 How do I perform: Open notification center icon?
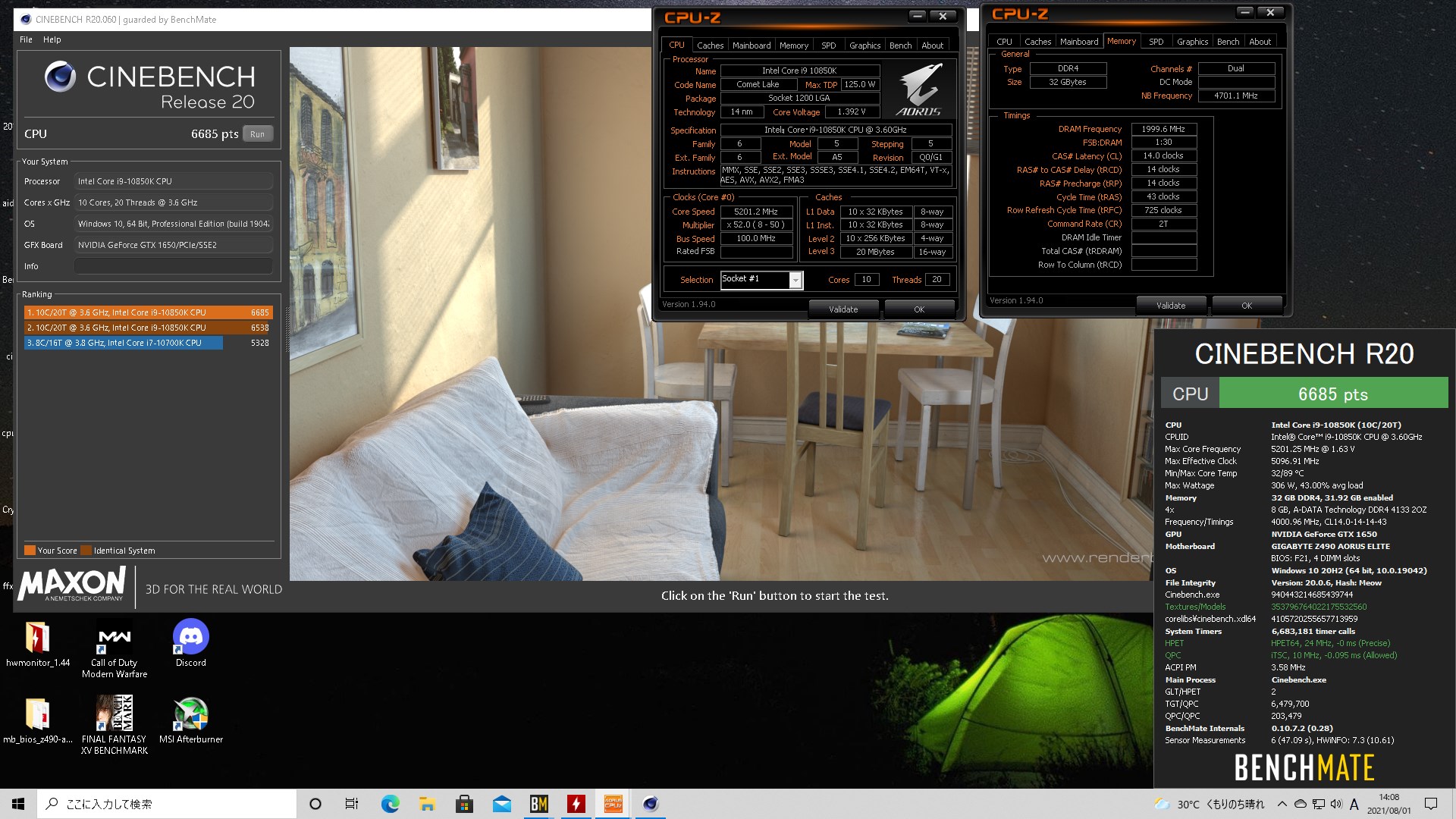1431,804
